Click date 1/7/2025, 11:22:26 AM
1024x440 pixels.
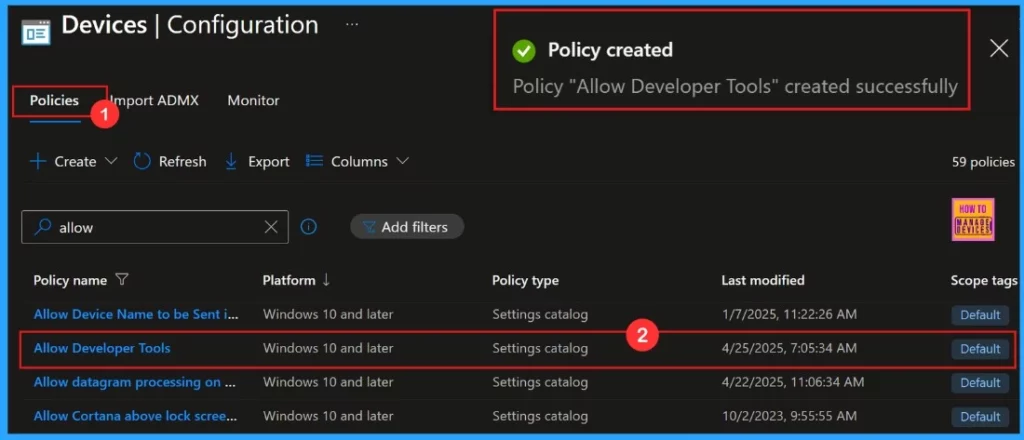pos(788,315)
